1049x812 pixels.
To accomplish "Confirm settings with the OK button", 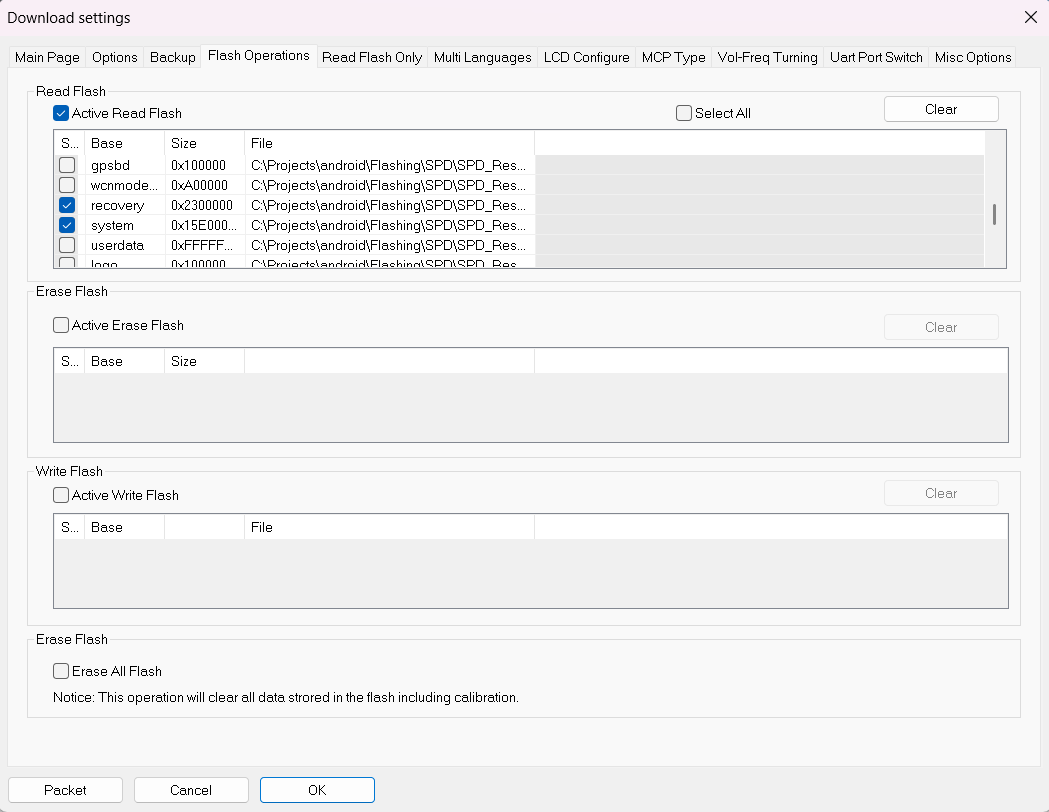I will (317, 790).
